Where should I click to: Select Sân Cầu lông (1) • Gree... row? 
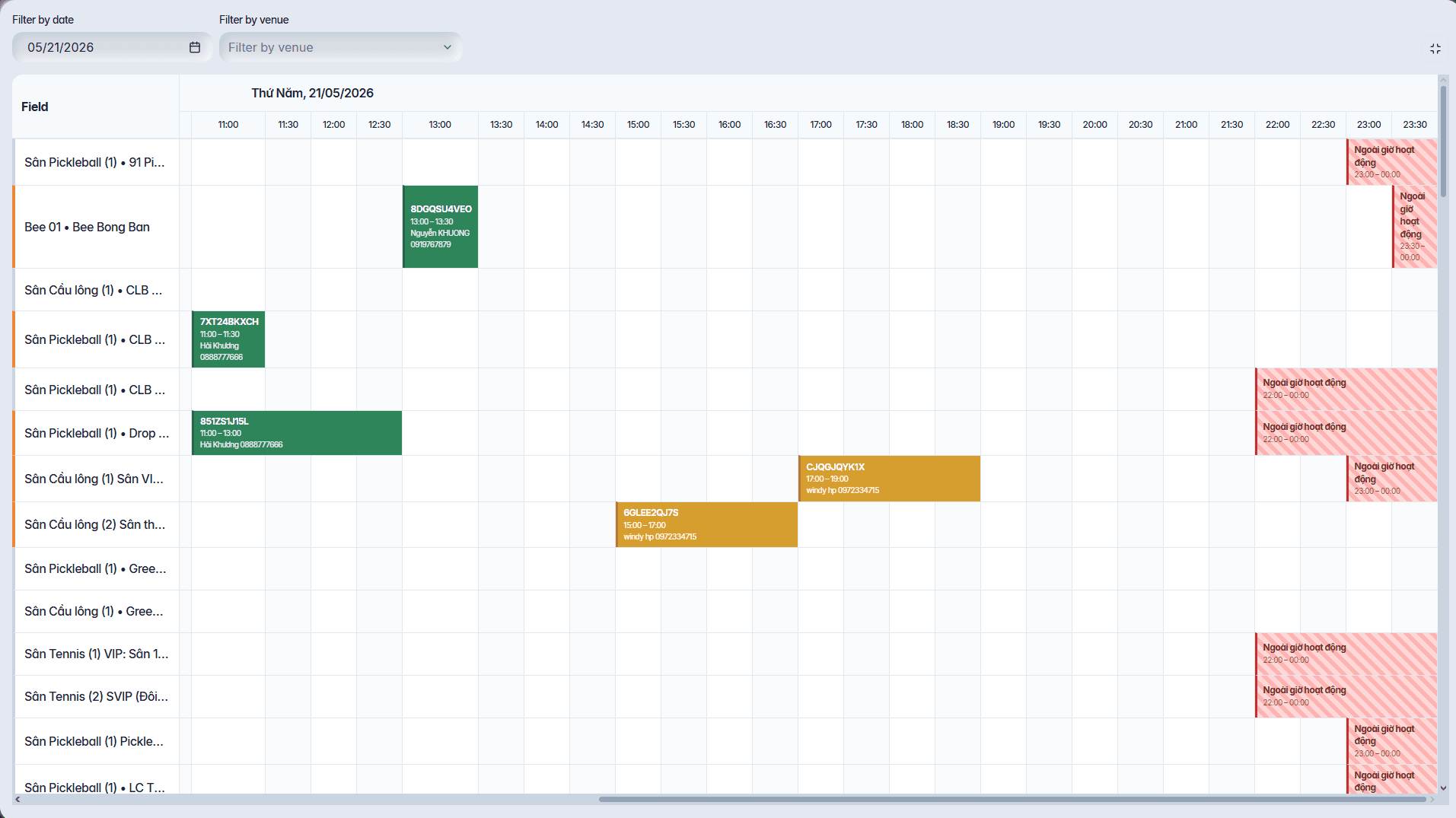(96, 611)
